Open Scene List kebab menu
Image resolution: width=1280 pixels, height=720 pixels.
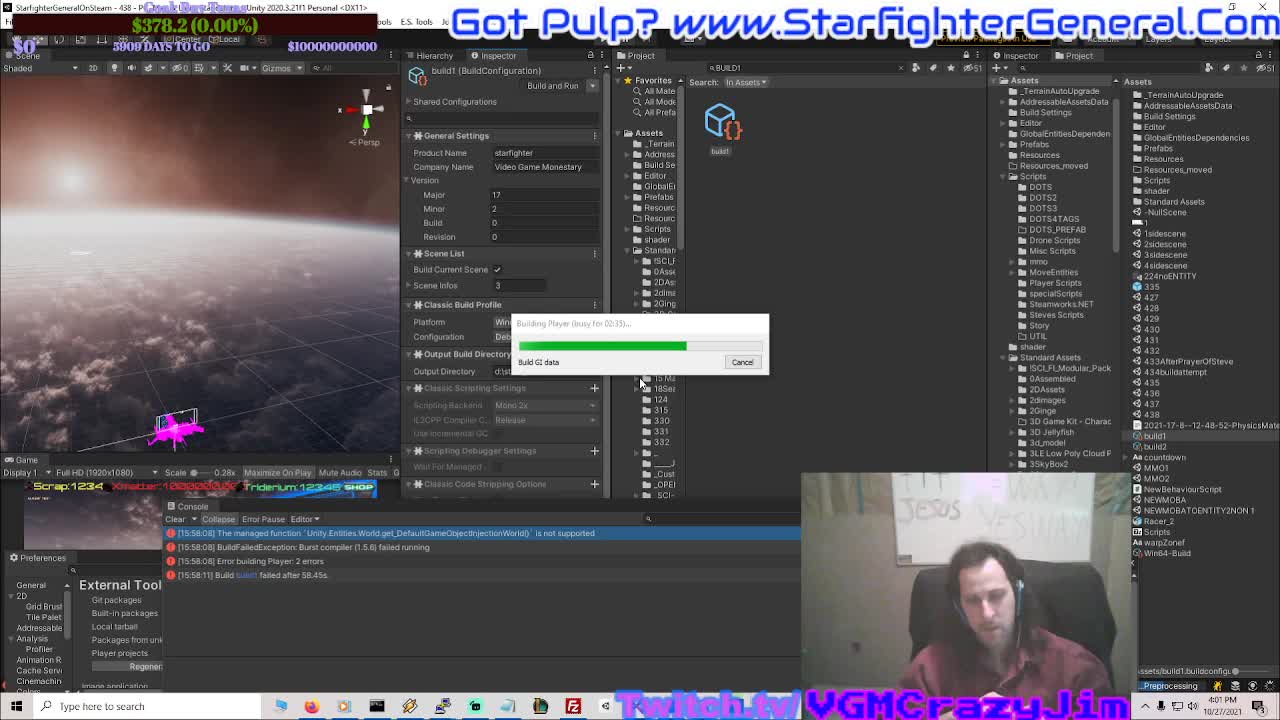coord(595,254)
